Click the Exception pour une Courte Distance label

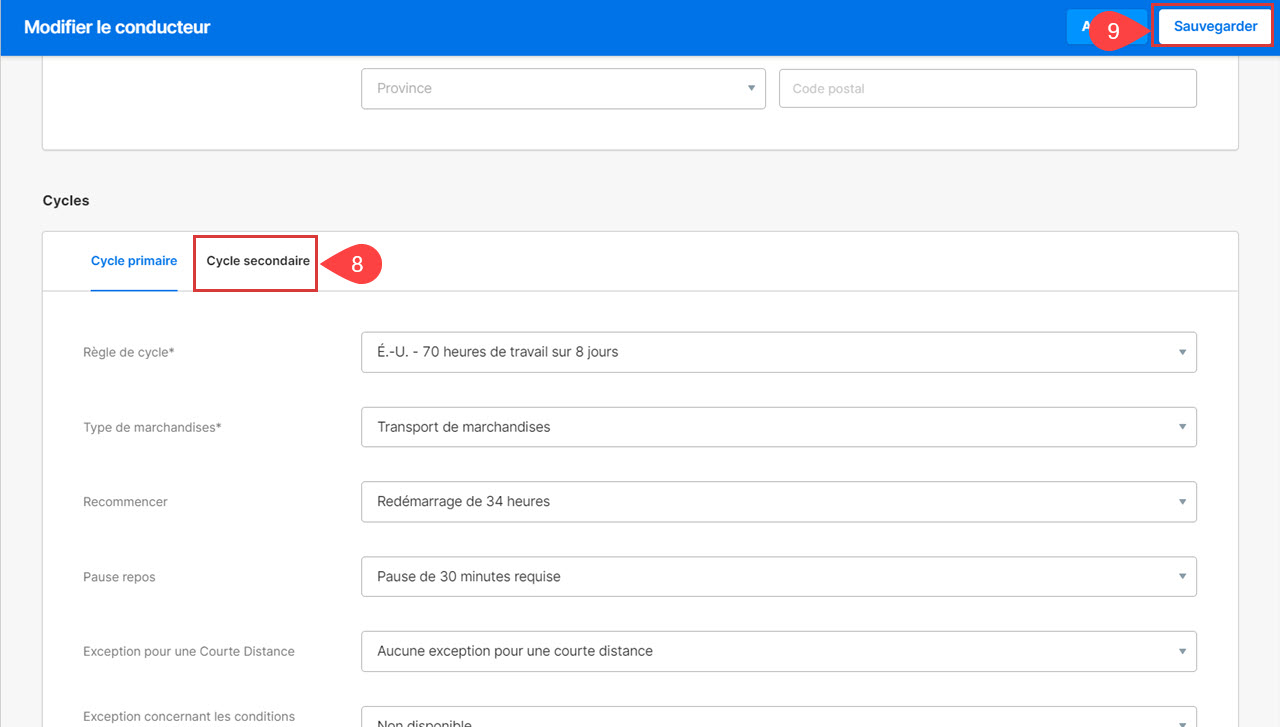click(x=189, y=651)
